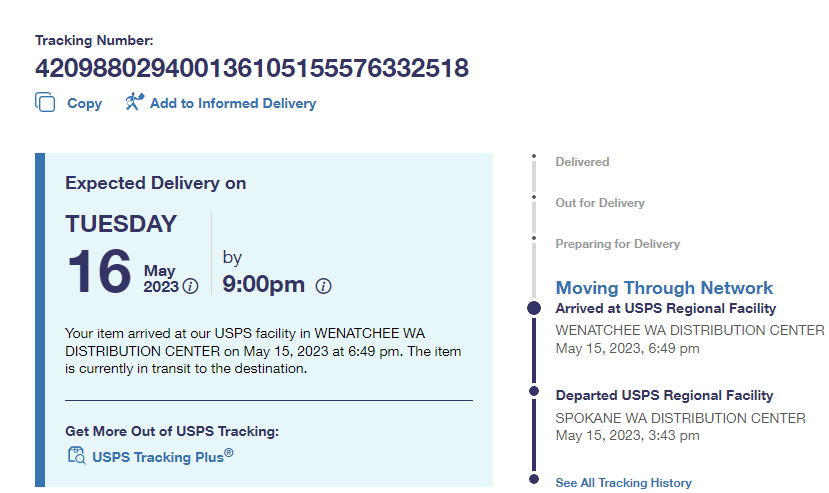829x493 pixels.
Task: Click info icon beside 9:00pm
Action: 323,286
